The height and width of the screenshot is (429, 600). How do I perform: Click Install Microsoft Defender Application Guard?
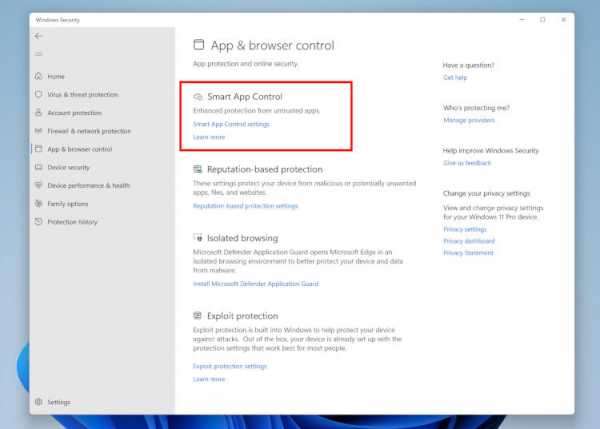point(256,284)
